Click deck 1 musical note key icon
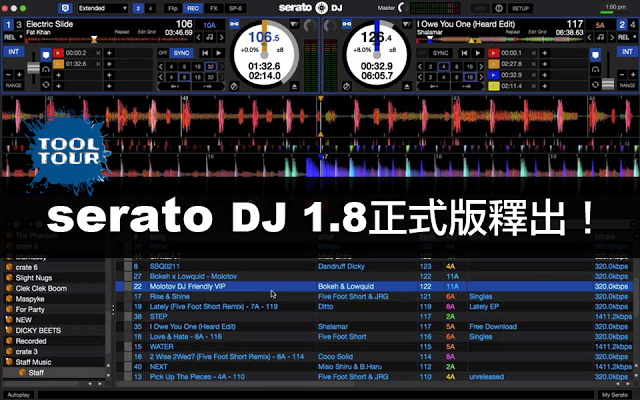This screenshot has height=400, width=640. pos(210,38)
